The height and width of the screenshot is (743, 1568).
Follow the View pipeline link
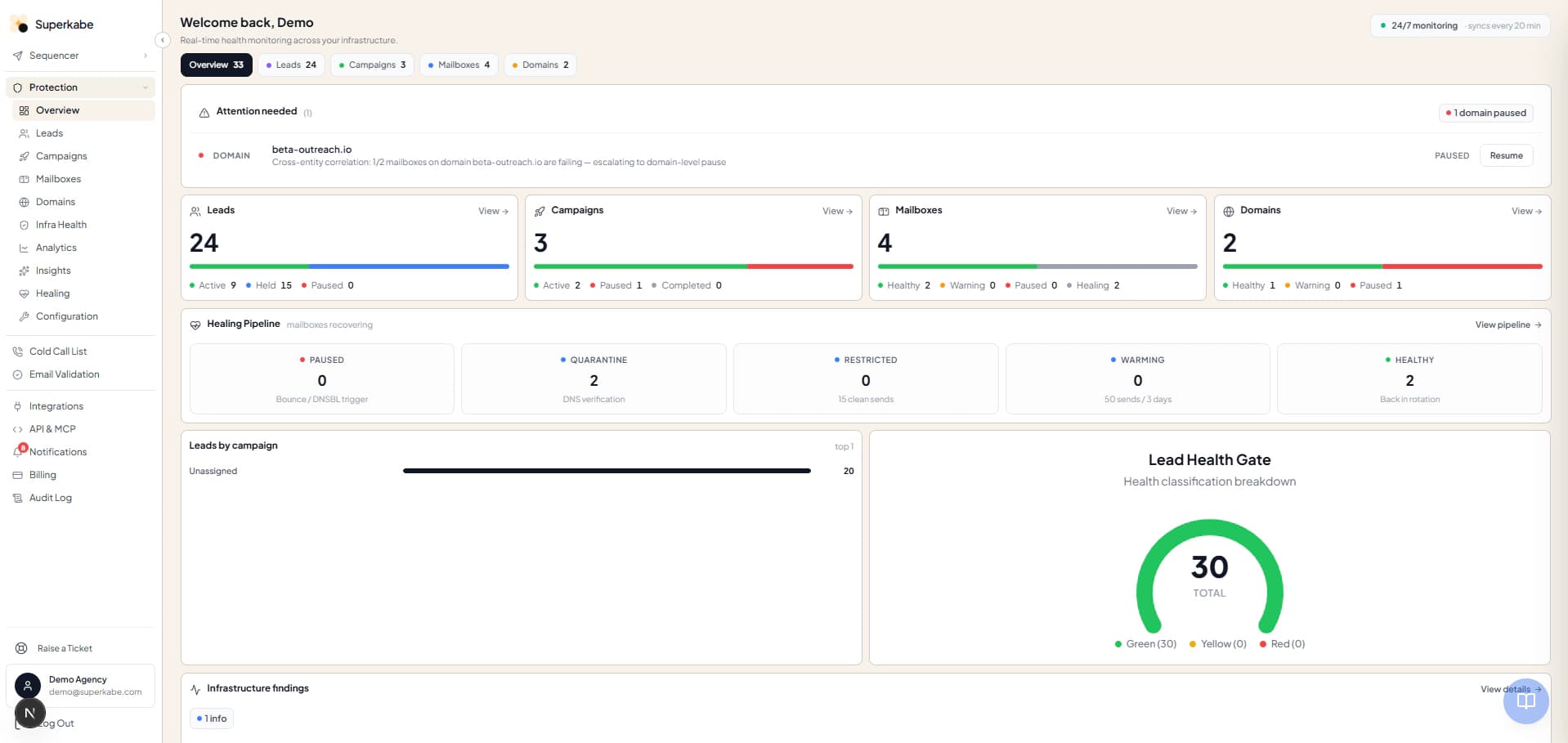(x=1508, y=325)
